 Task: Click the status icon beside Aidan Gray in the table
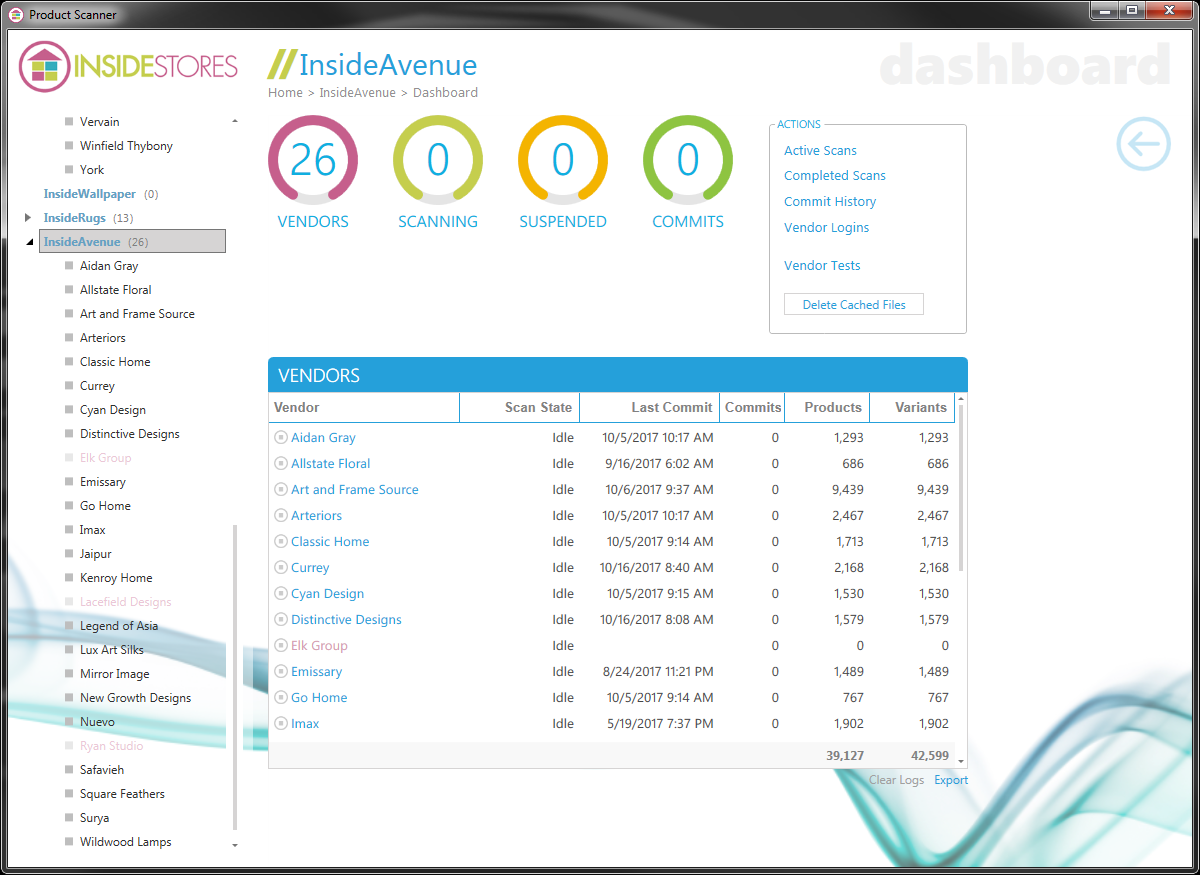click(x=281, y=438)
